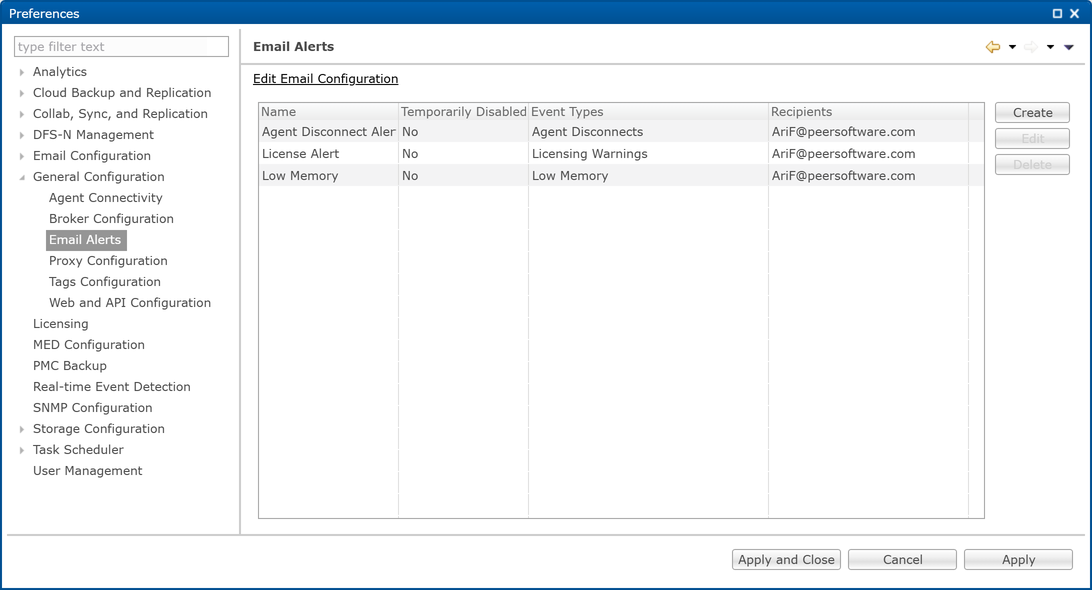
Task: Sort by the Name column header
Action: [x=329, y=111]
